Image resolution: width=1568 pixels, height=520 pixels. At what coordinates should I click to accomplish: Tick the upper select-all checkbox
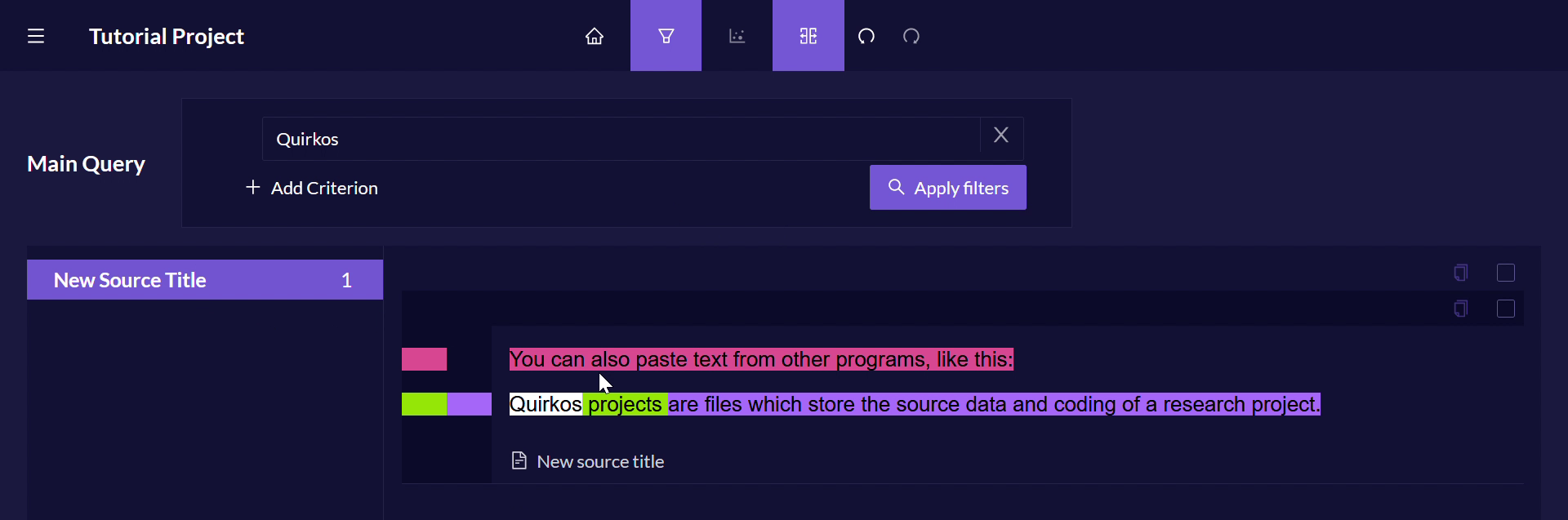pos(1506,273)
